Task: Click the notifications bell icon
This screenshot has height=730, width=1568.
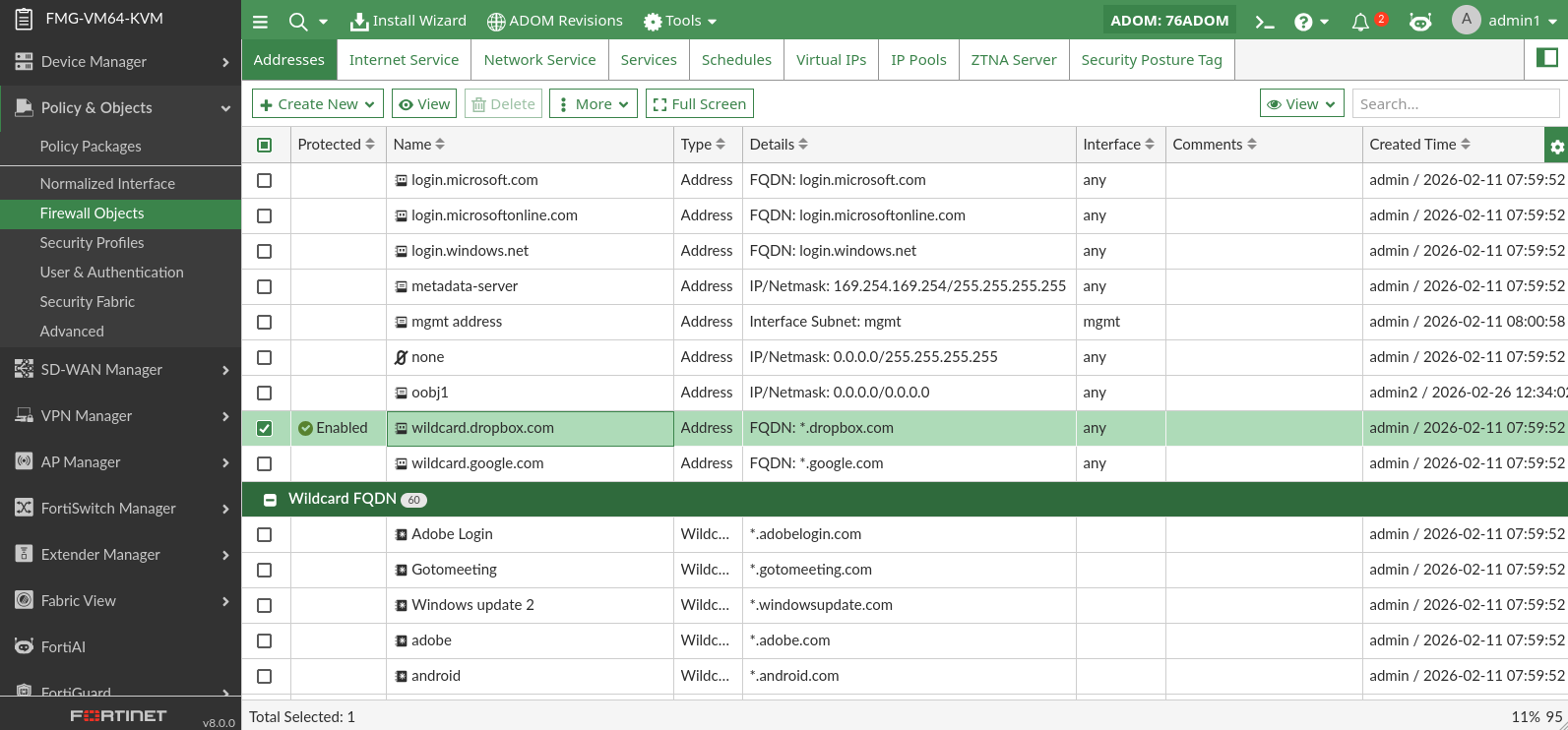Action: tap(1360, 22)
